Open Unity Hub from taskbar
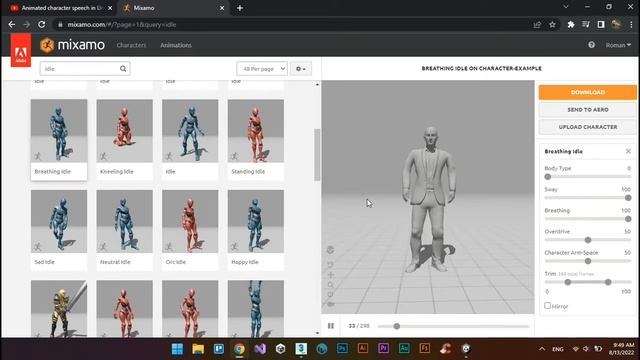The width and height of the screenshot is (640, 360). coord(280,349)
